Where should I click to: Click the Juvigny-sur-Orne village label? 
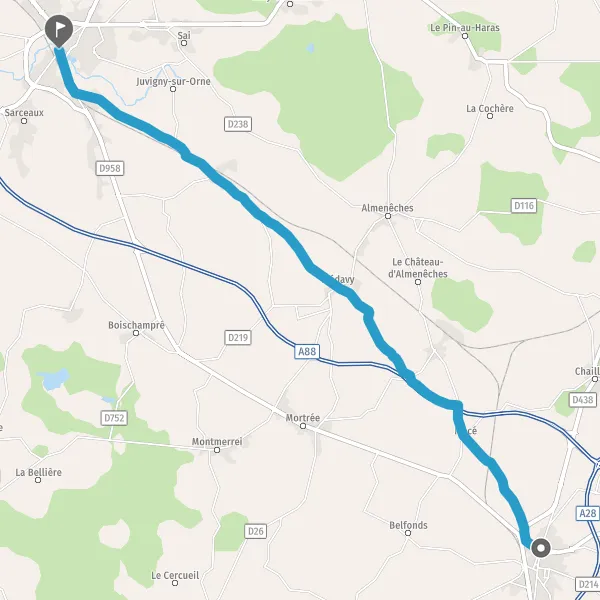pos(173,81)
